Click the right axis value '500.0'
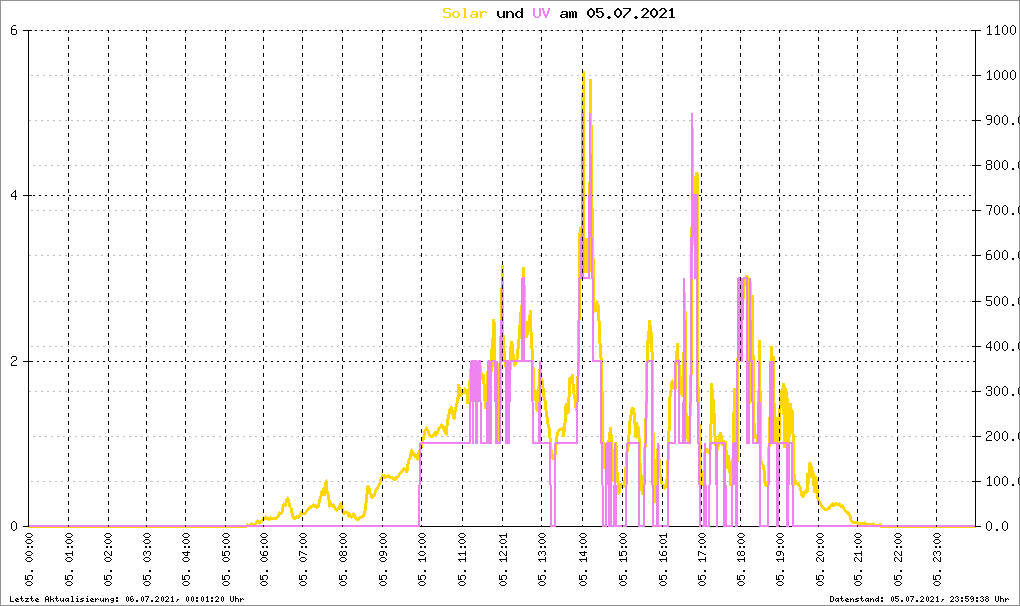 pos(1002,301)
